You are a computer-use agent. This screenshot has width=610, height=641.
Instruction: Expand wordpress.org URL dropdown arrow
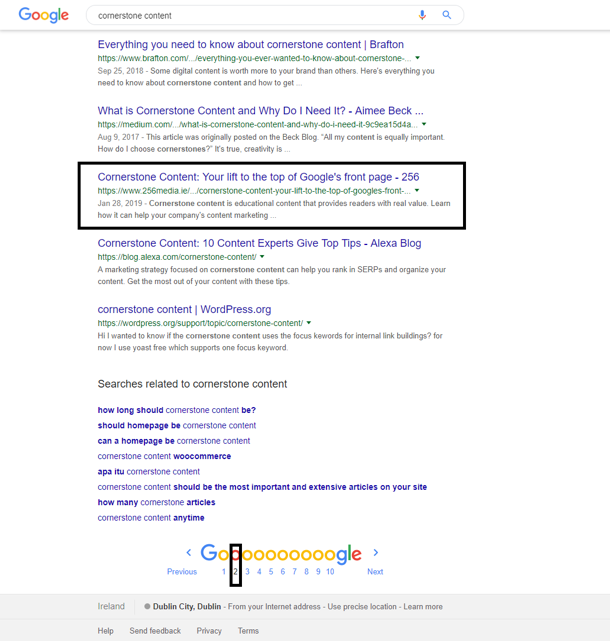pos(309,323)
